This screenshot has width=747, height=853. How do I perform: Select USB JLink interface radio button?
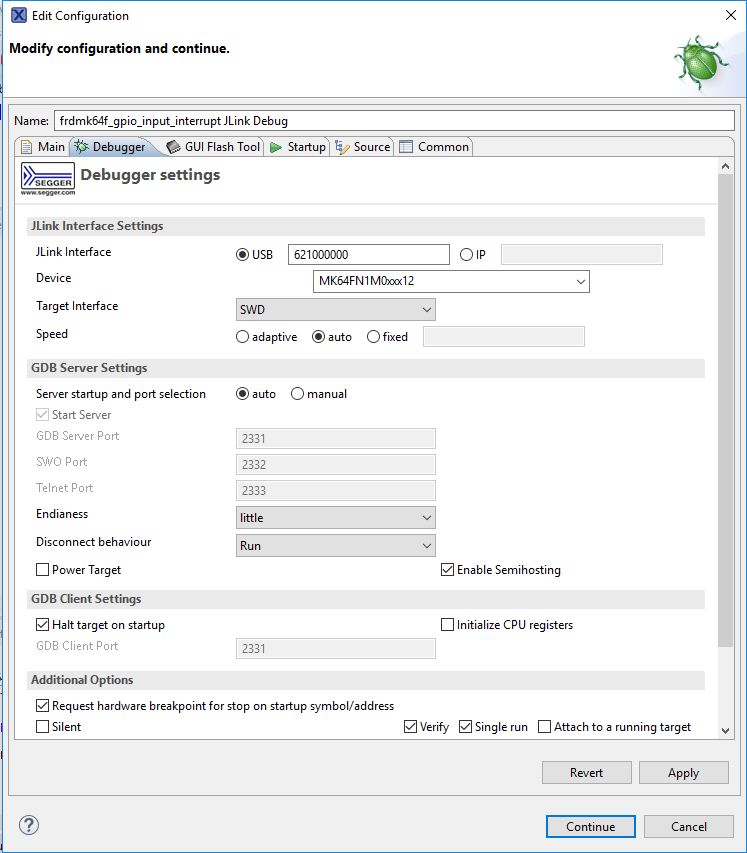tap(242, 255)
